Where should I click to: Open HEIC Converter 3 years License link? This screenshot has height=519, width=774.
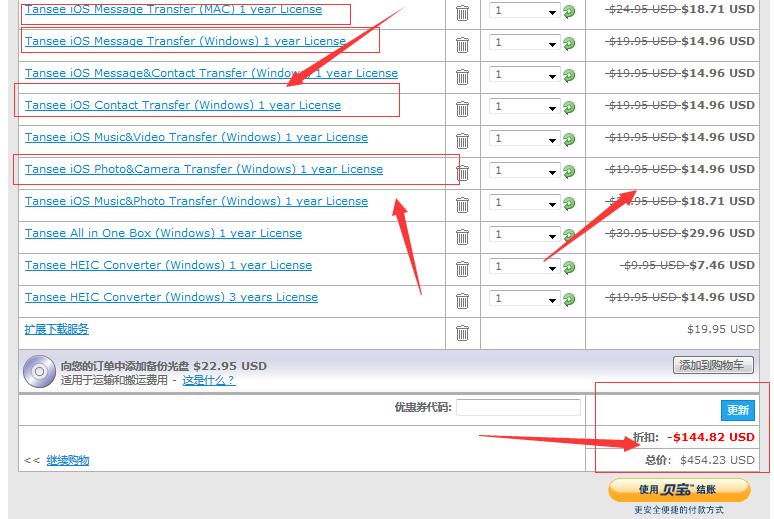click(171, 297)
